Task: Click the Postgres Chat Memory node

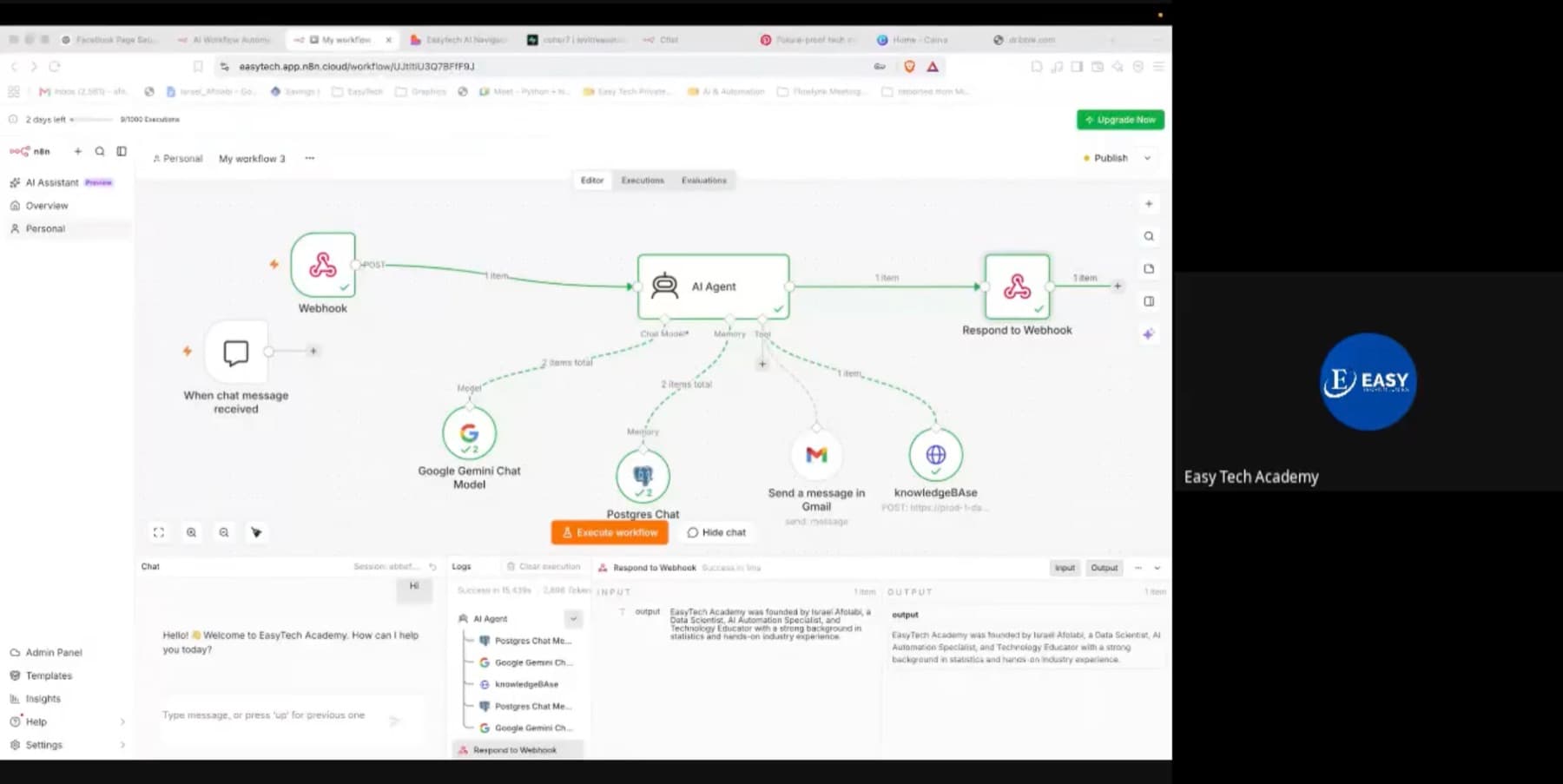Action: [643, 476]
